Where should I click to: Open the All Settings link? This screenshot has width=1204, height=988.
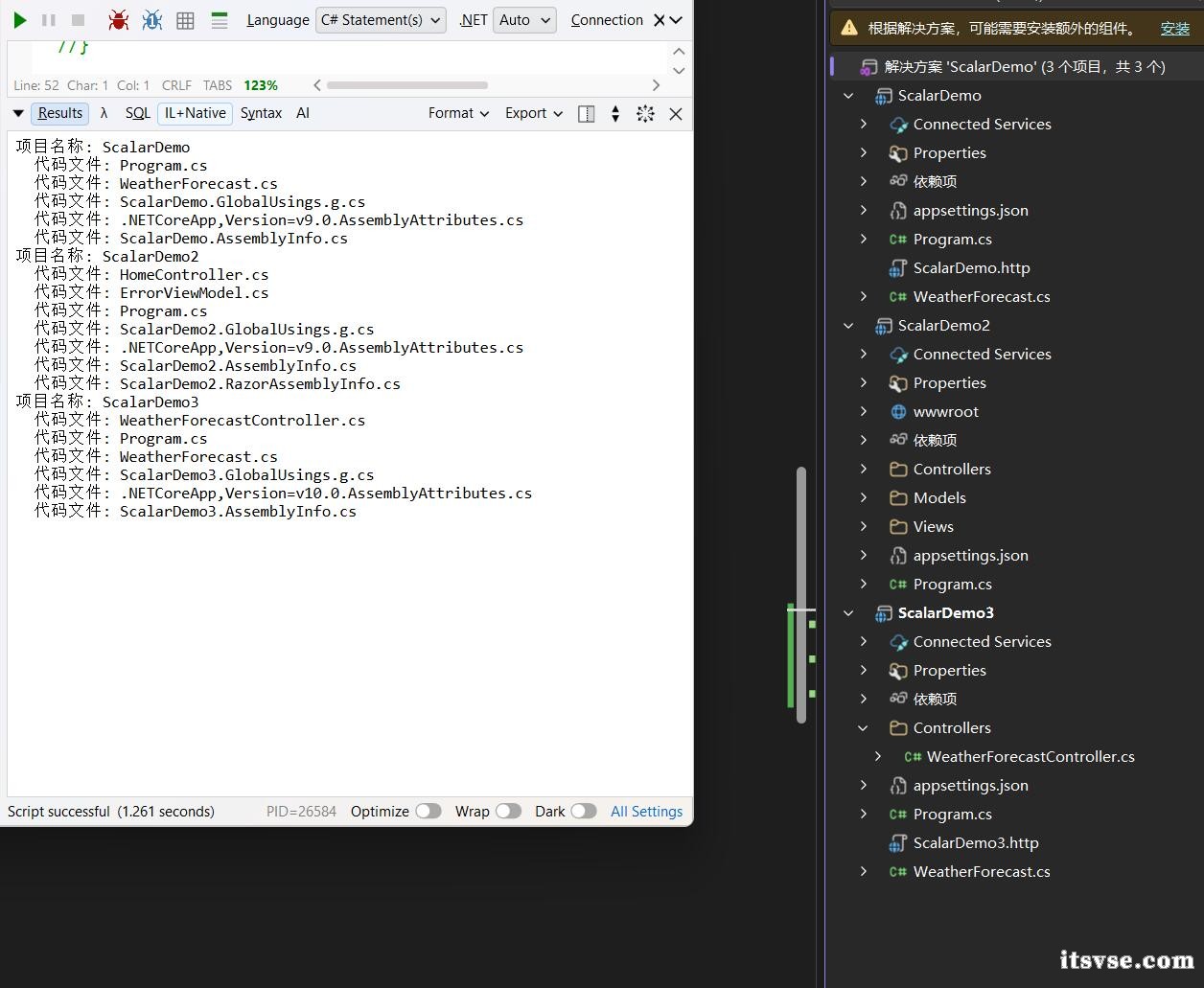point(647,812)
